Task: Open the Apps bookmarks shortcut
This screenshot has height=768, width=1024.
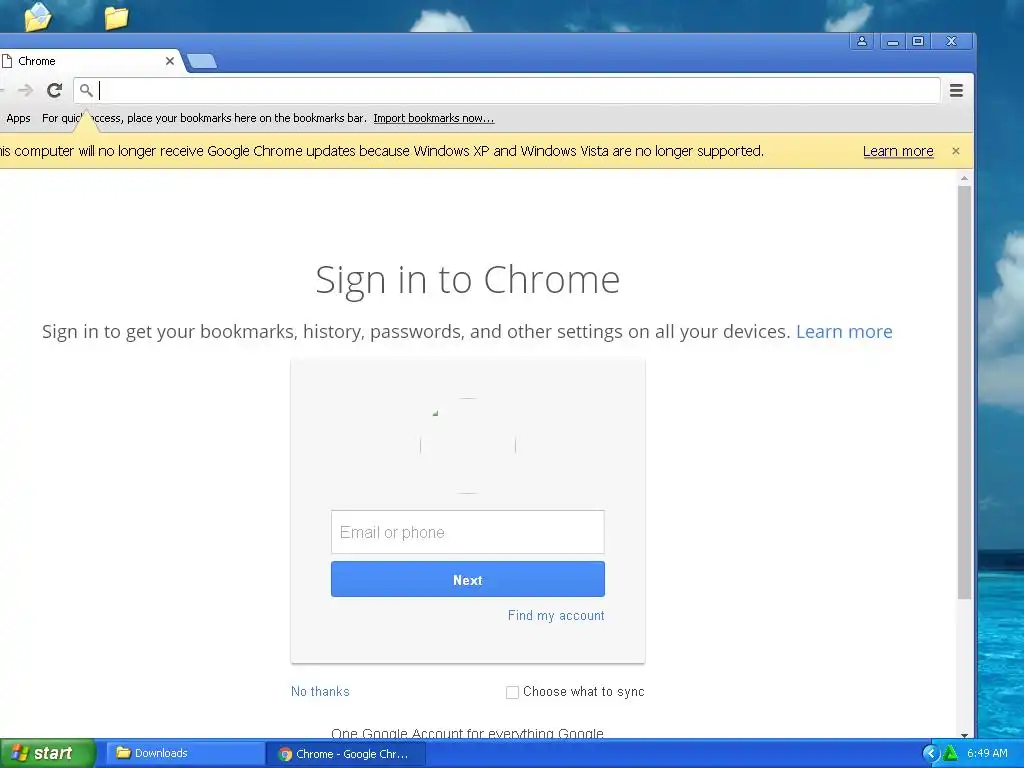Action: click(18, 118)
